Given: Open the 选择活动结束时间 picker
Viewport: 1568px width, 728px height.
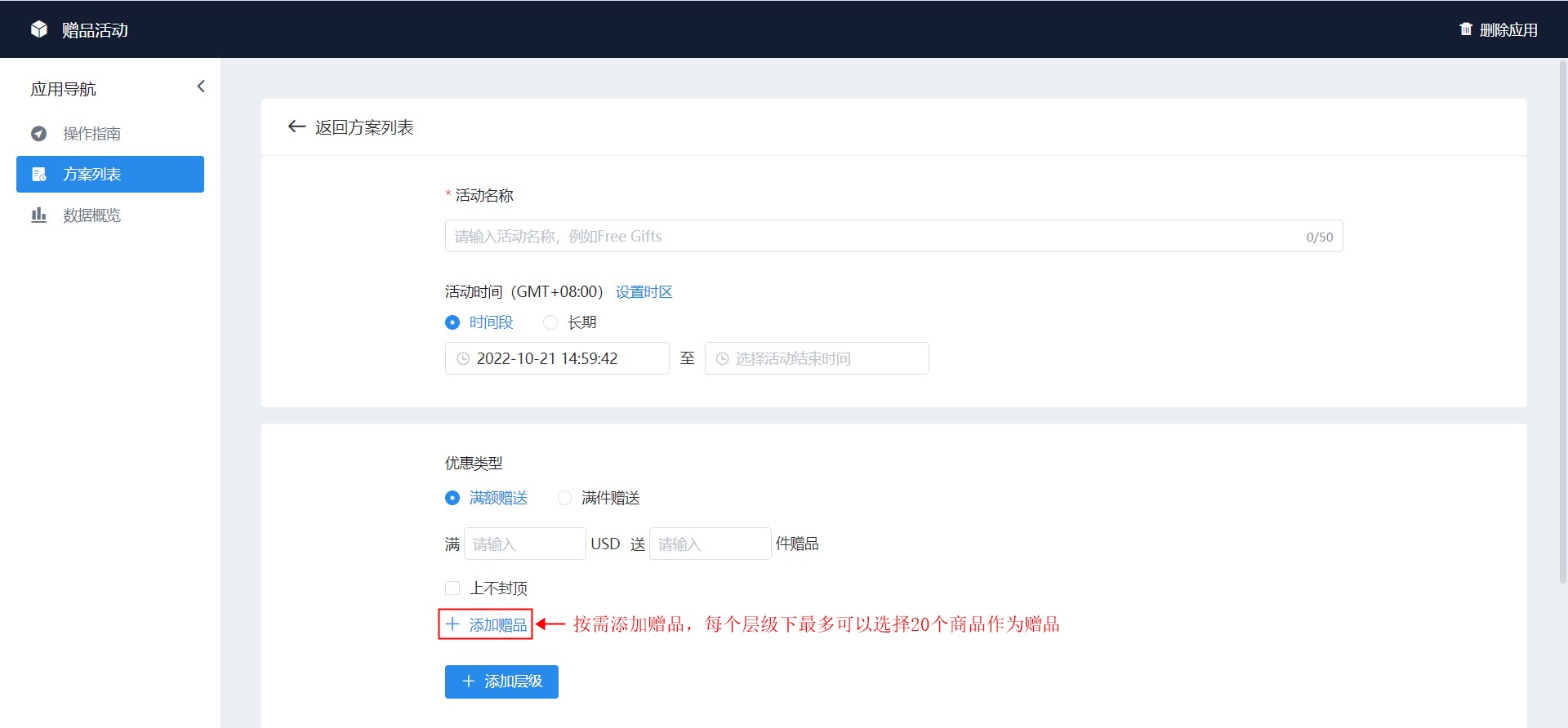Looking at the screenshot, I should 817,358.
